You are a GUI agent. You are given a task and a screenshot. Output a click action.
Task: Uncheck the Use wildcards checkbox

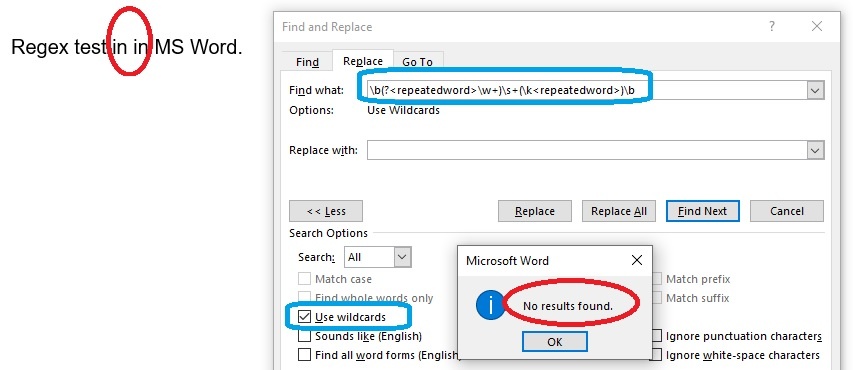click(x=305, y=317)
